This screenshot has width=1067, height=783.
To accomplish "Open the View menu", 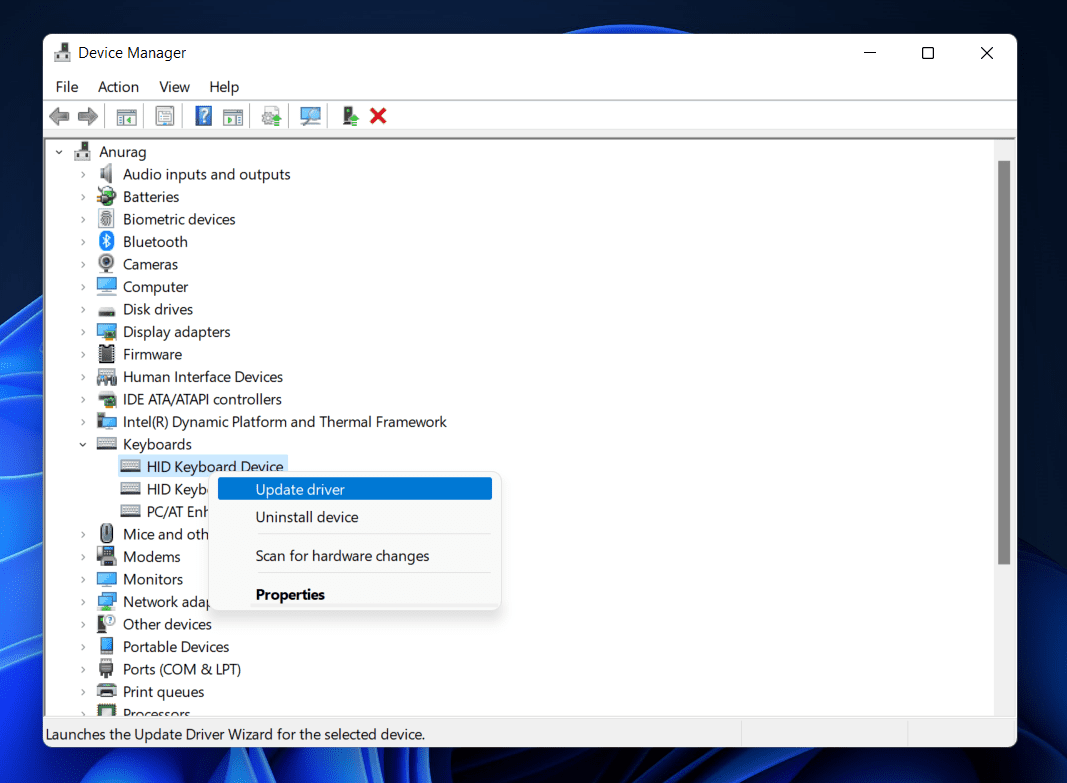I will coord(174,87).
